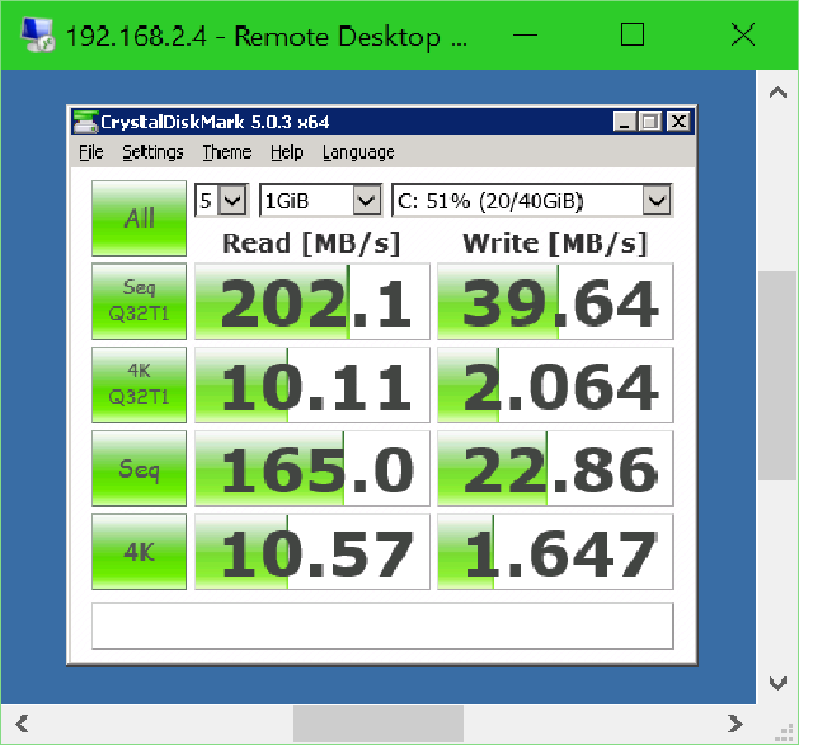Open the test run count dropdown
Viewport: 816px width, 755px height.
232,201
